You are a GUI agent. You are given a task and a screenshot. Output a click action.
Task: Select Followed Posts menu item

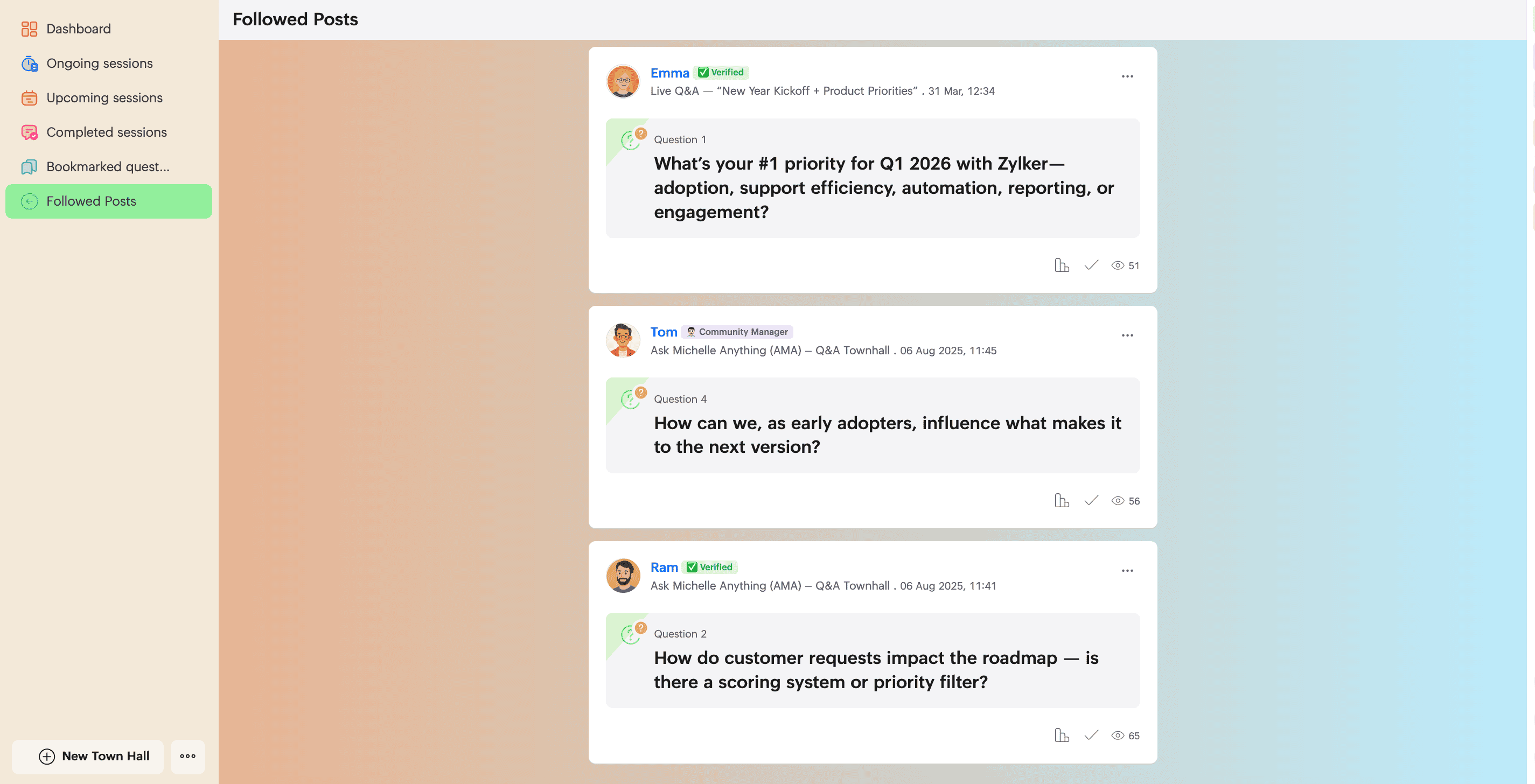click(108, 201)
